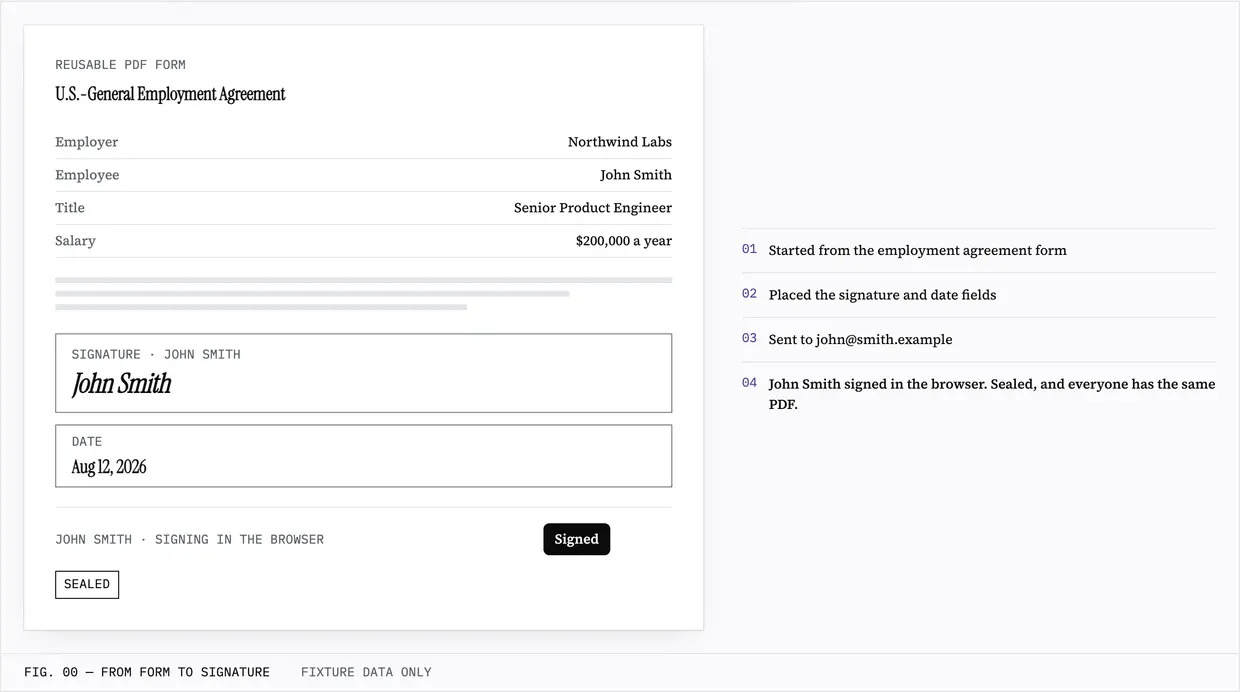This screenshot has height=692, width=1240.
Task: Click the Employer label
Action: [87, 142]
